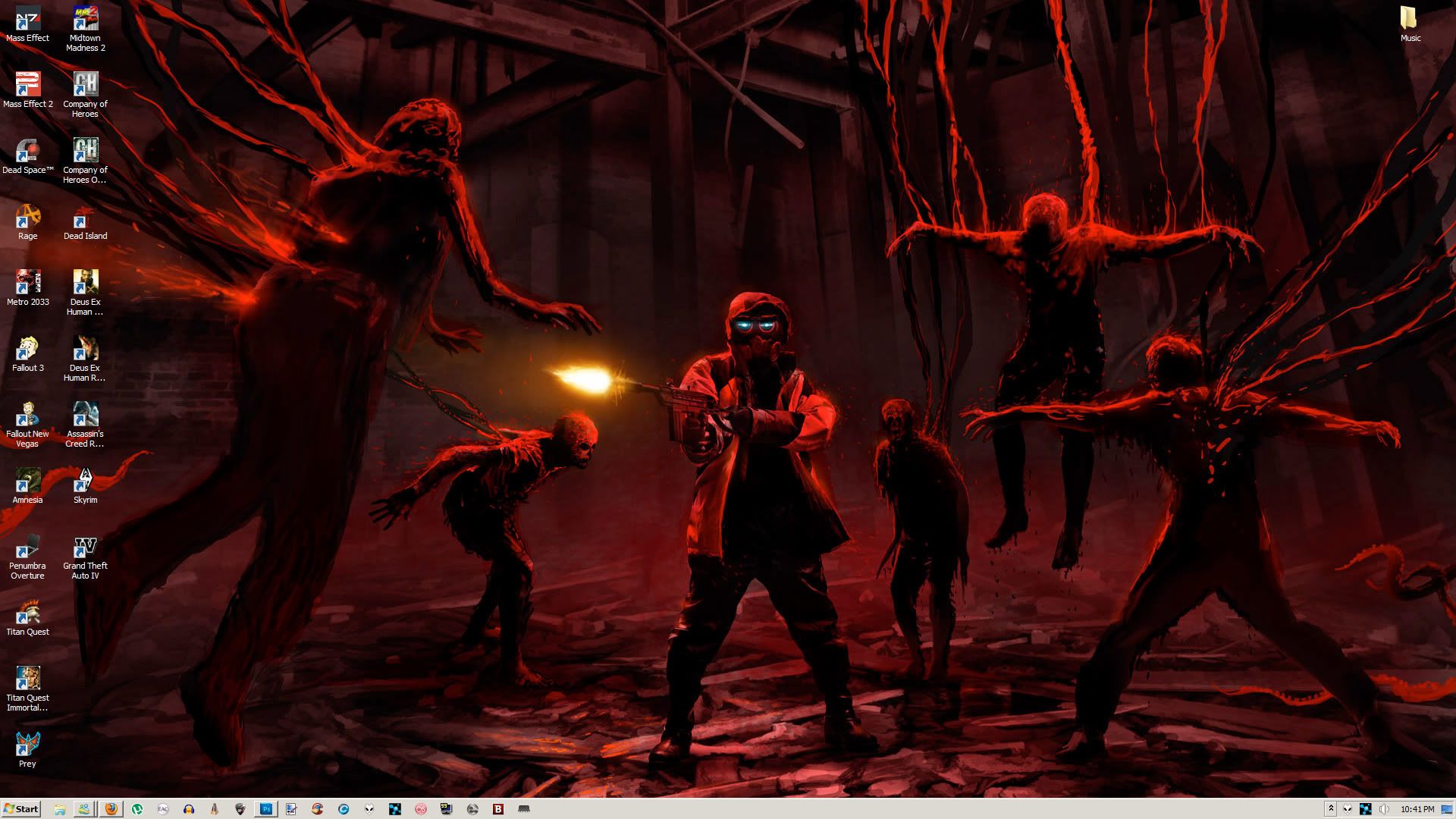Click the 10:41 PM system clock
The image size is (1456, 819).
pyautogui.click(x=1417, y=809)
